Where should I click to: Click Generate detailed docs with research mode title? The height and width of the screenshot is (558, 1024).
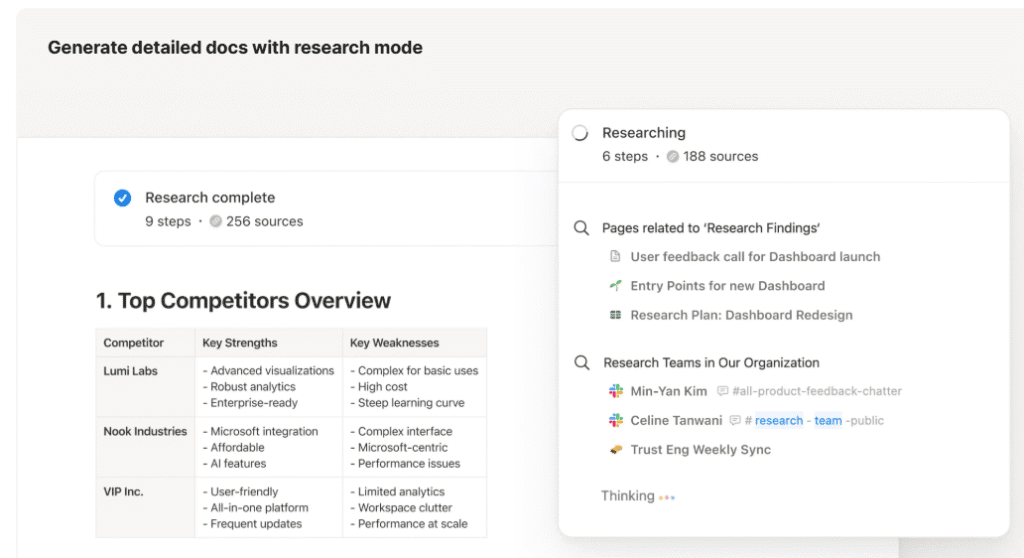coord(235,48)
